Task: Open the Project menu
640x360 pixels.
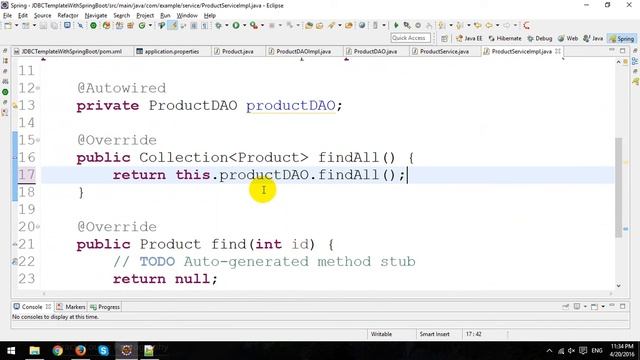Action: pyautogui.click(x=145, y=16)
